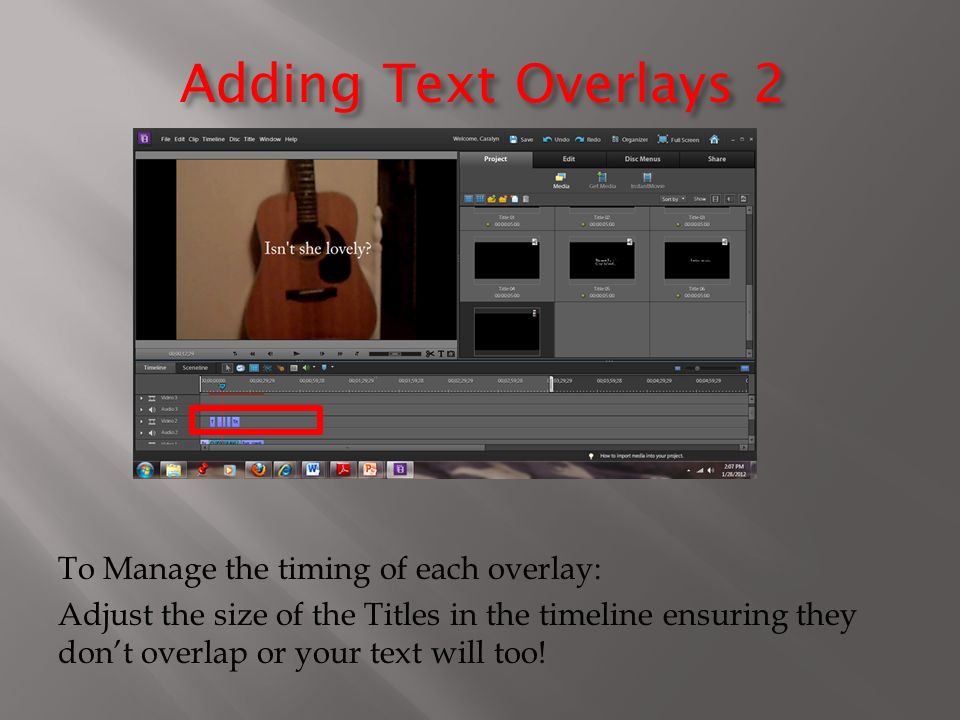Viewport: 960px width, 720px height.
Task: Open the Title menu
Action: 249,139
